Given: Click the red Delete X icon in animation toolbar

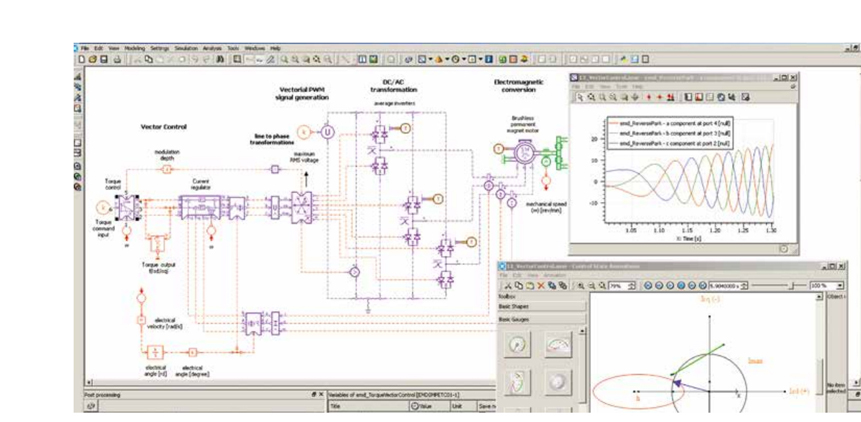Looking at the screenshot, I should [541, 286].
